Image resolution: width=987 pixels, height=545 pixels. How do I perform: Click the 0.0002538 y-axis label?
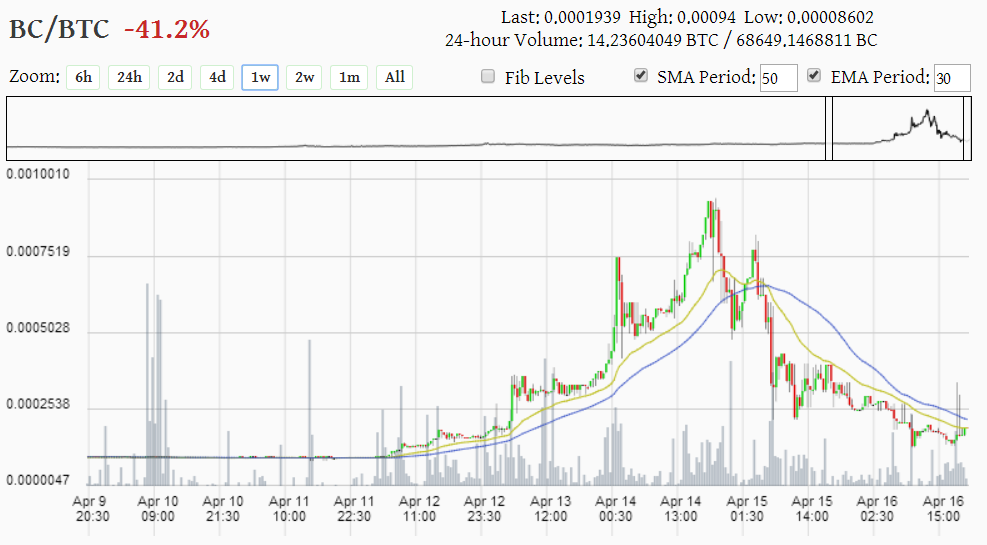tap(38, 404)
